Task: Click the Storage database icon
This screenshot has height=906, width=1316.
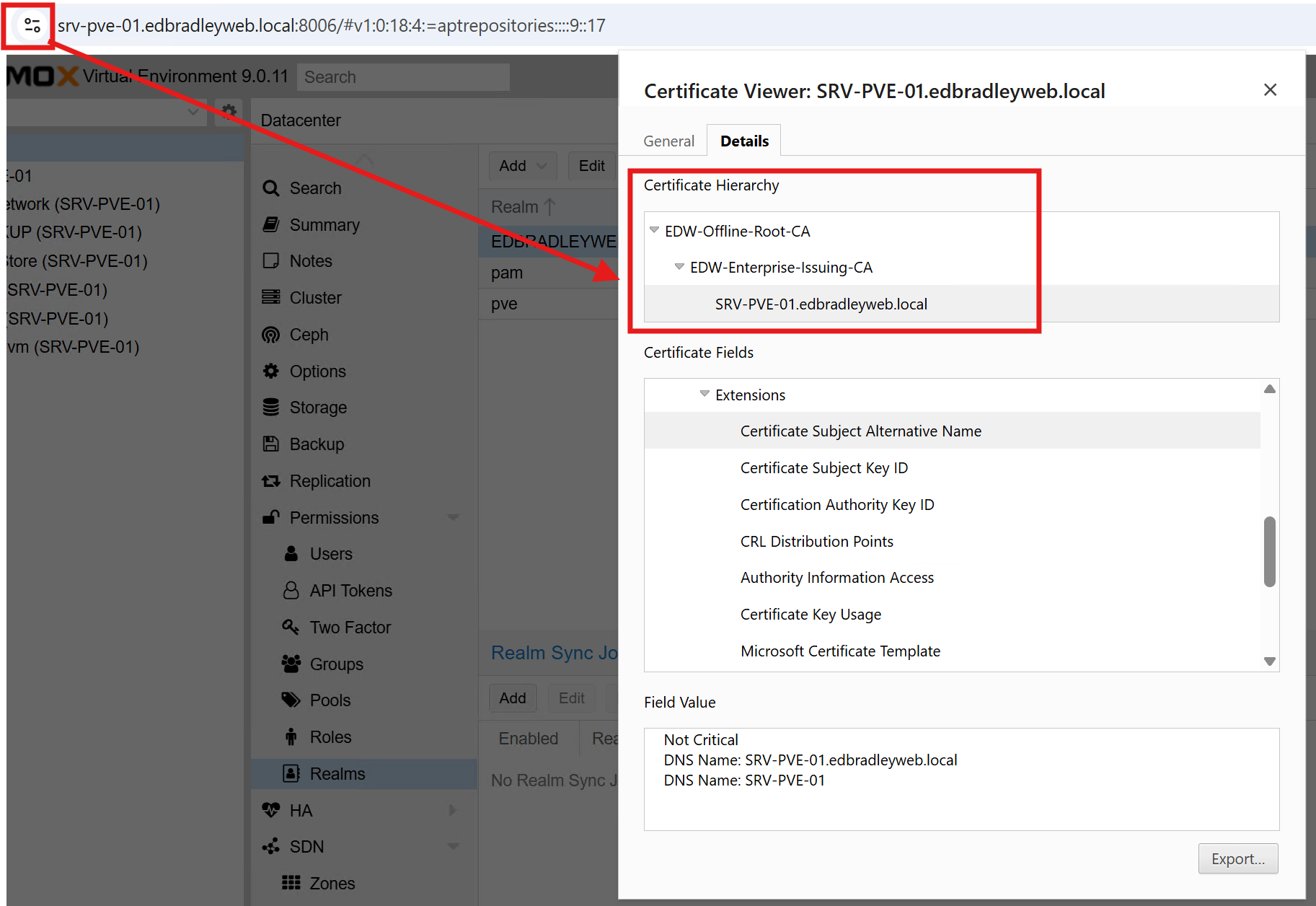Action: (271, 408)
